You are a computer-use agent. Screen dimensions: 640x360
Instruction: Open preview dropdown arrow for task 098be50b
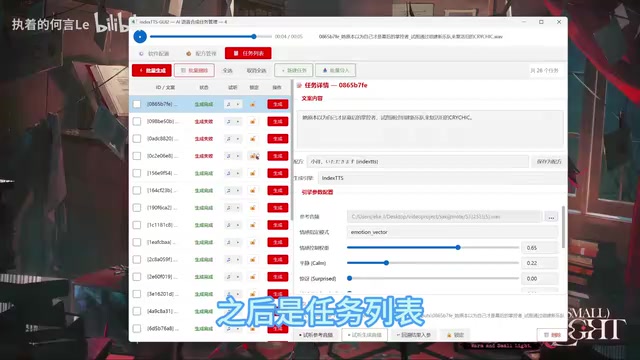point(238,122)
